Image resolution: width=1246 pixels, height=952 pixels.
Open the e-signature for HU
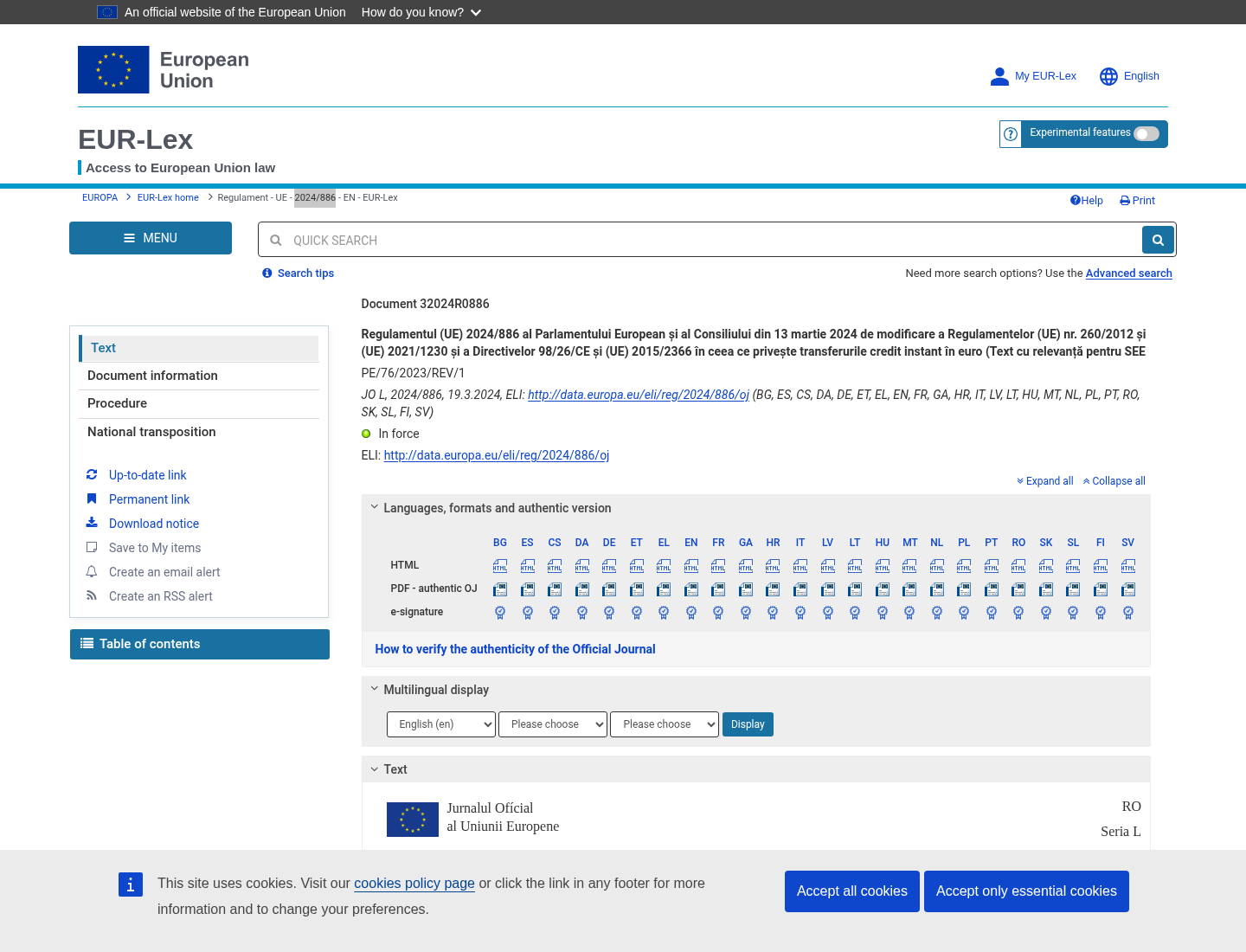click(x=883, y=613)
